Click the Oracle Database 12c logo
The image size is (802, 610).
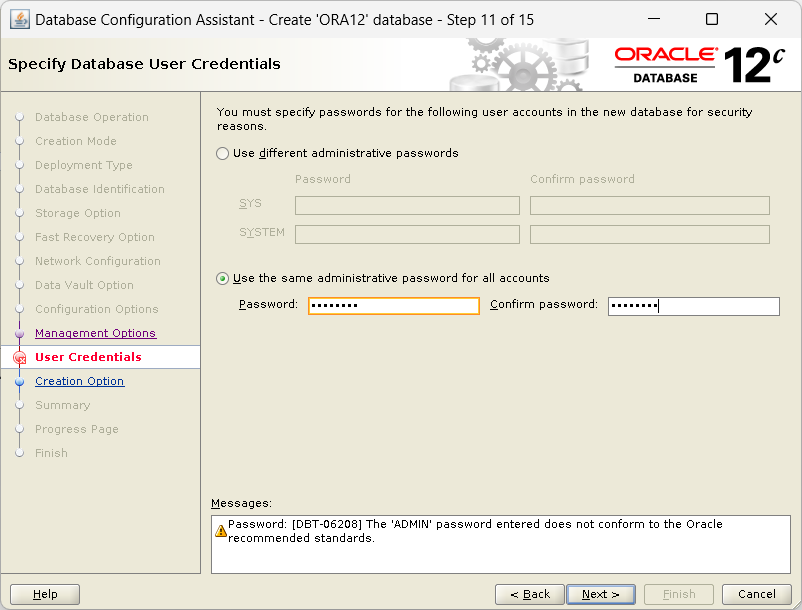699,65
